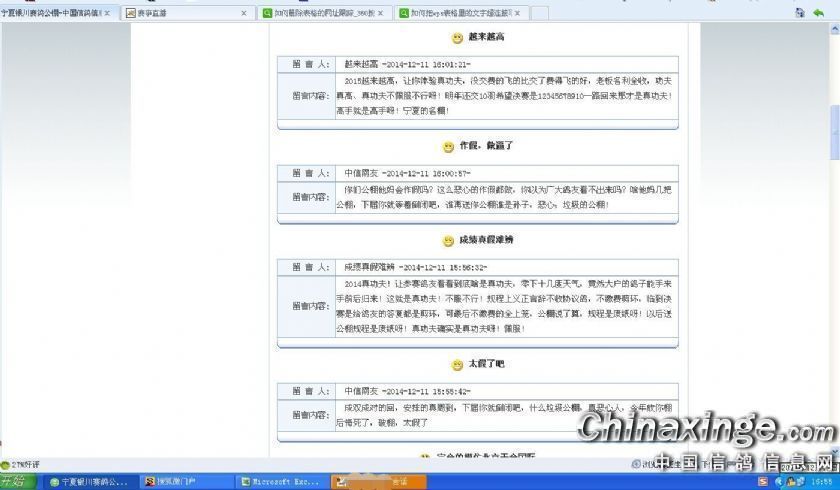Click the smiley icon beside 太假了吧 heading
840x490 pixels.
coord(457,365)
